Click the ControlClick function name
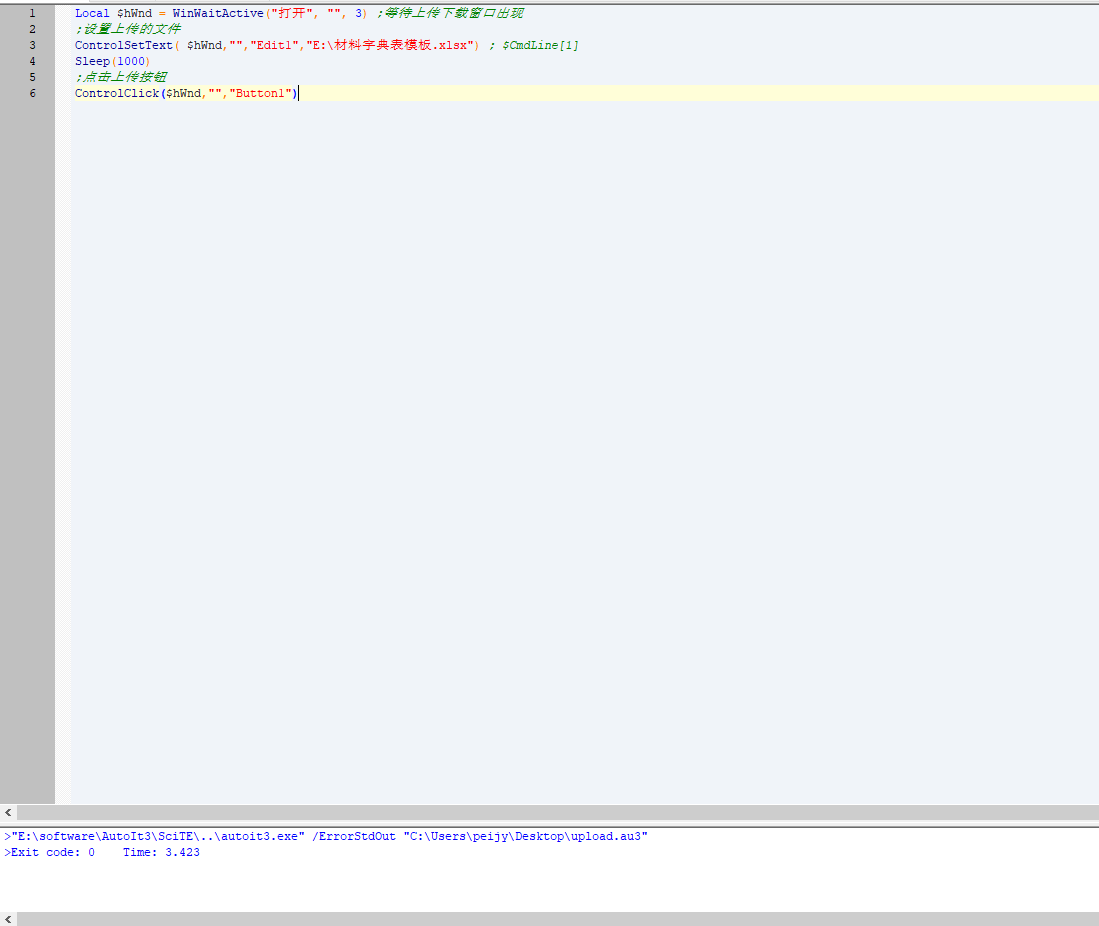This screenshot has height=926, width=1099. point(117,94)
